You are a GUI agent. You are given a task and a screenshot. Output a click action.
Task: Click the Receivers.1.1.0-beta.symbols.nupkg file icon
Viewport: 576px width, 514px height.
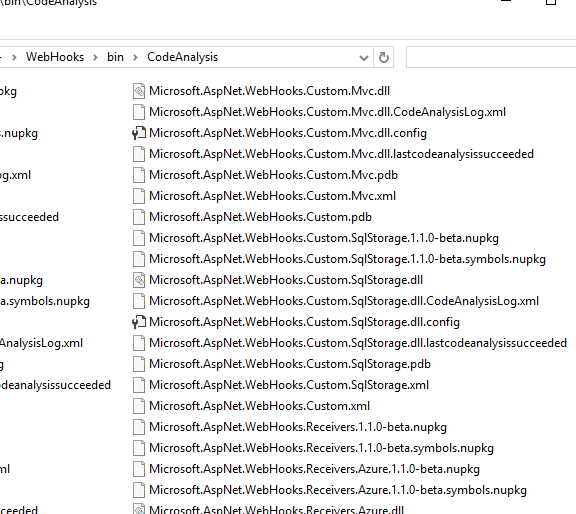tap(139, 448)
